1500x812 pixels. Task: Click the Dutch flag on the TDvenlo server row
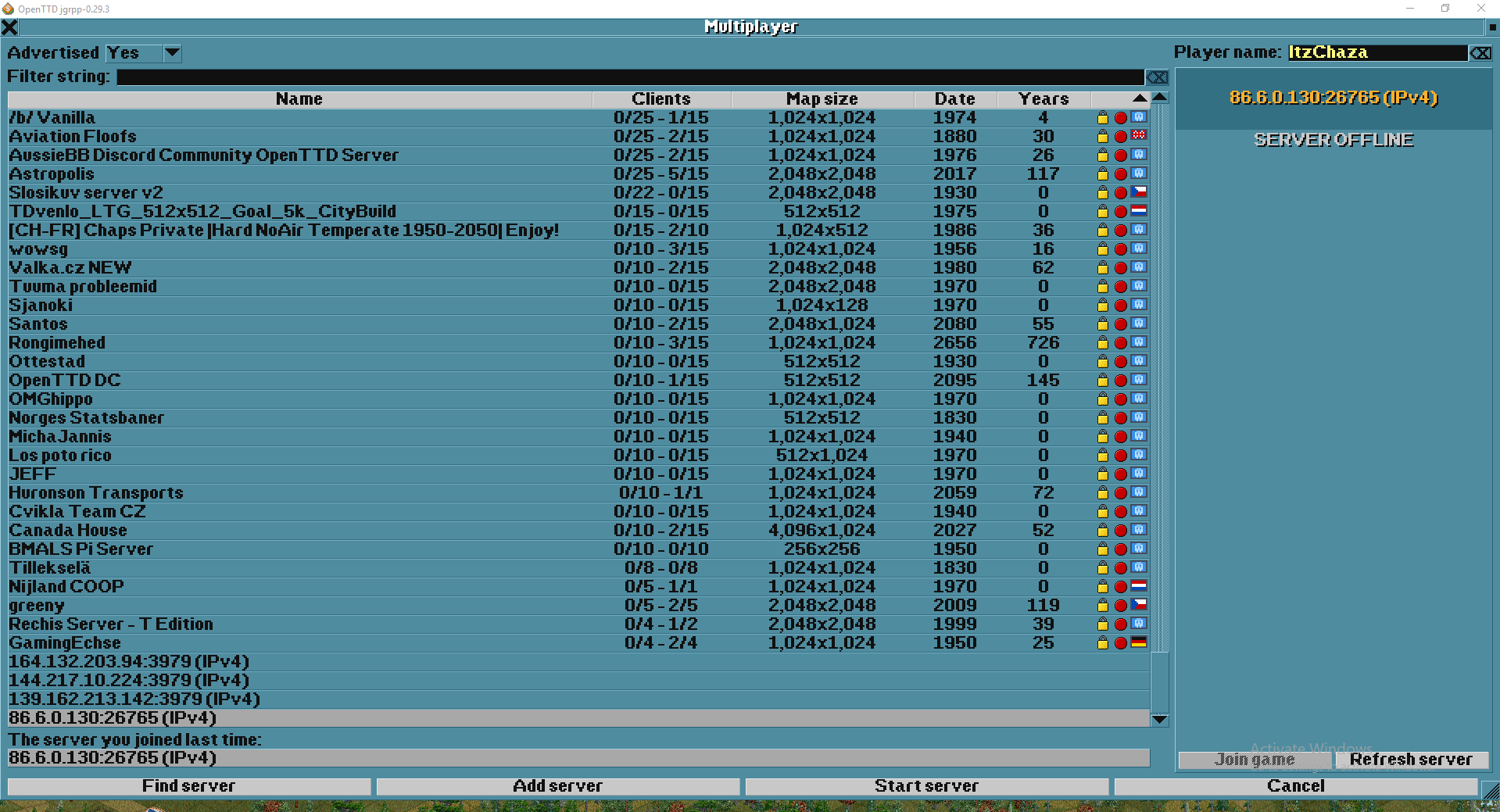point(1140,211)
